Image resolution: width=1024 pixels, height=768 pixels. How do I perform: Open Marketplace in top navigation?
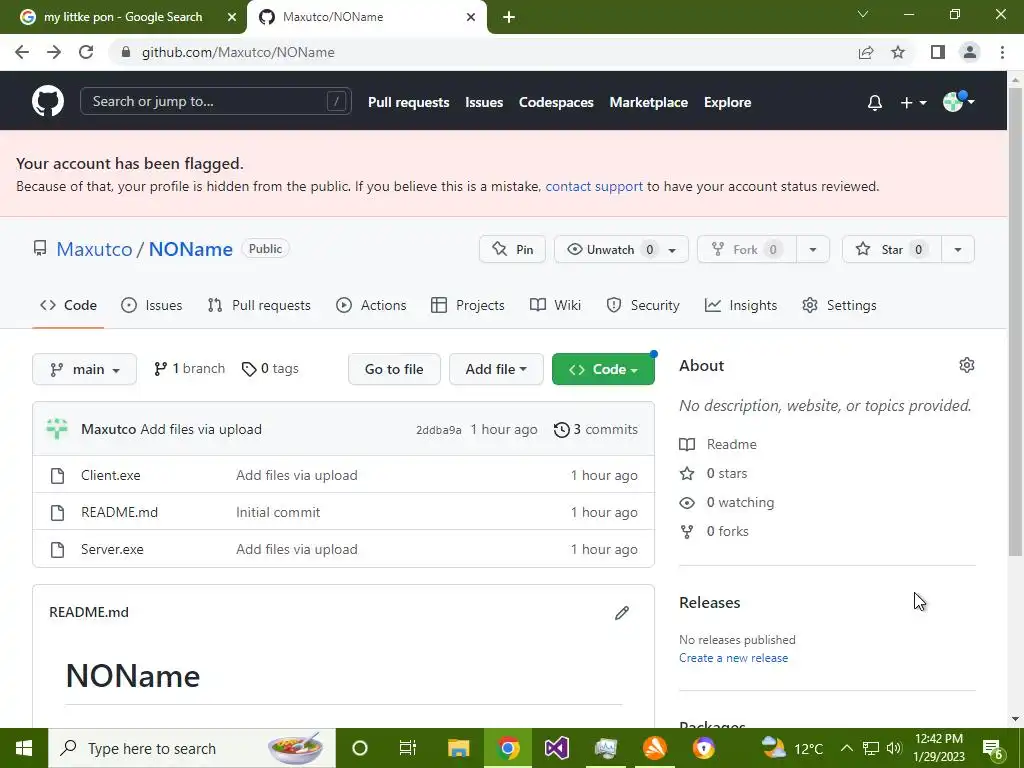pos(648,103)
